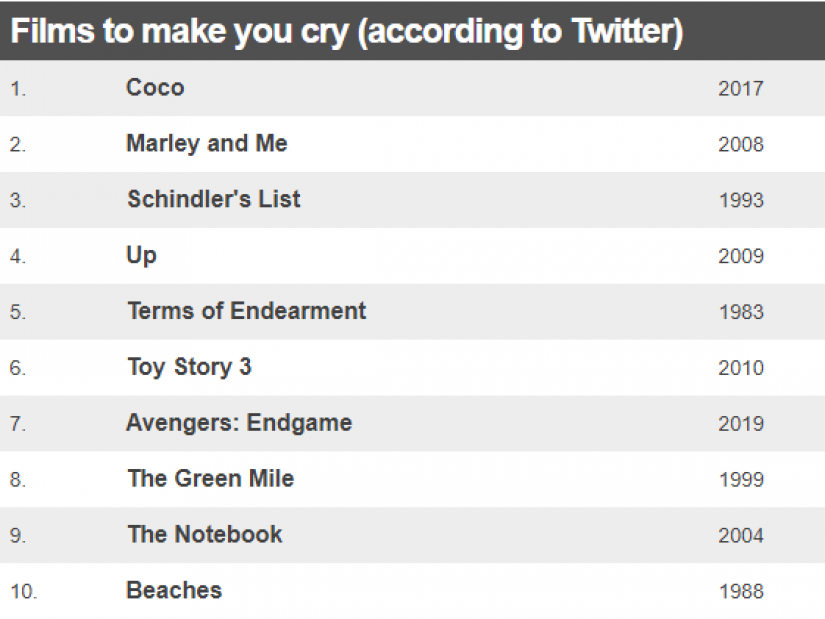Select Schindler's List in the list
825x619 pixels.
click(x=214, y=199)
